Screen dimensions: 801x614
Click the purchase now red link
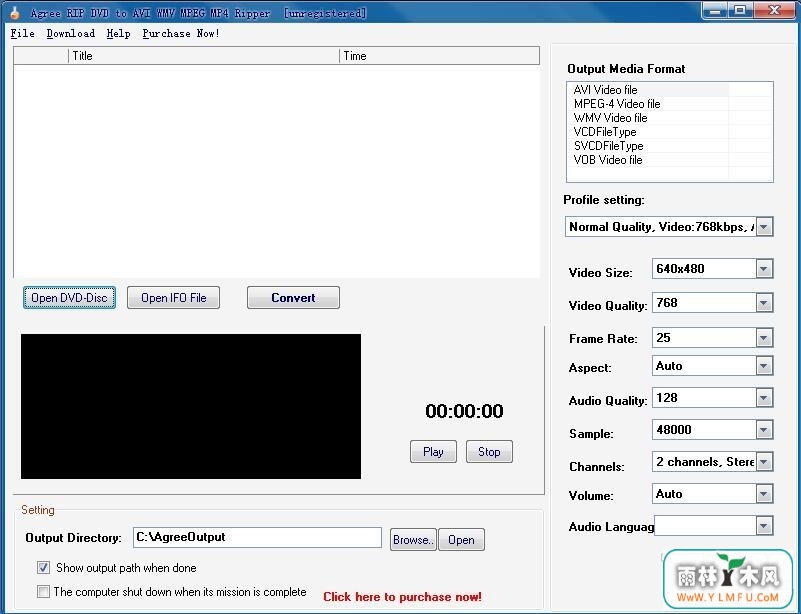coord(403,597)
